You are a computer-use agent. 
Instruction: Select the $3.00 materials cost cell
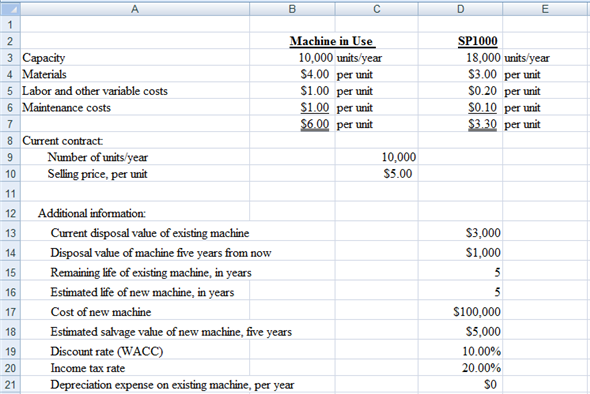[482, 74]
